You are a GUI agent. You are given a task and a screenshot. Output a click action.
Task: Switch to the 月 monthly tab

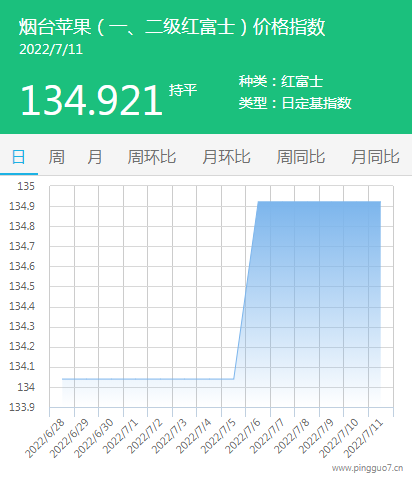click(95, 157)
